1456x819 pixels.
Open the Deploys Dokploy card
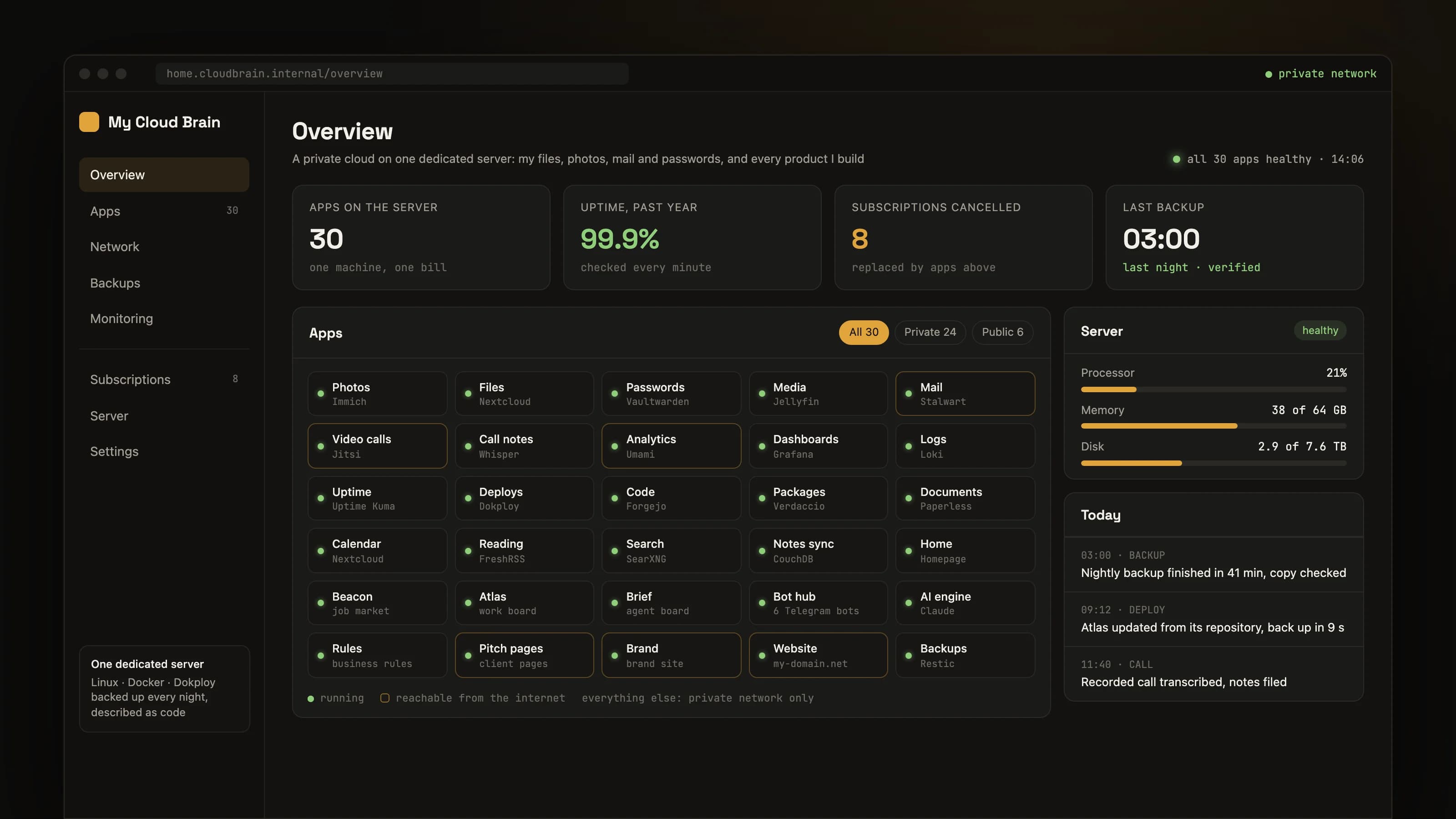pyautogui.click(x=524, y=498)
